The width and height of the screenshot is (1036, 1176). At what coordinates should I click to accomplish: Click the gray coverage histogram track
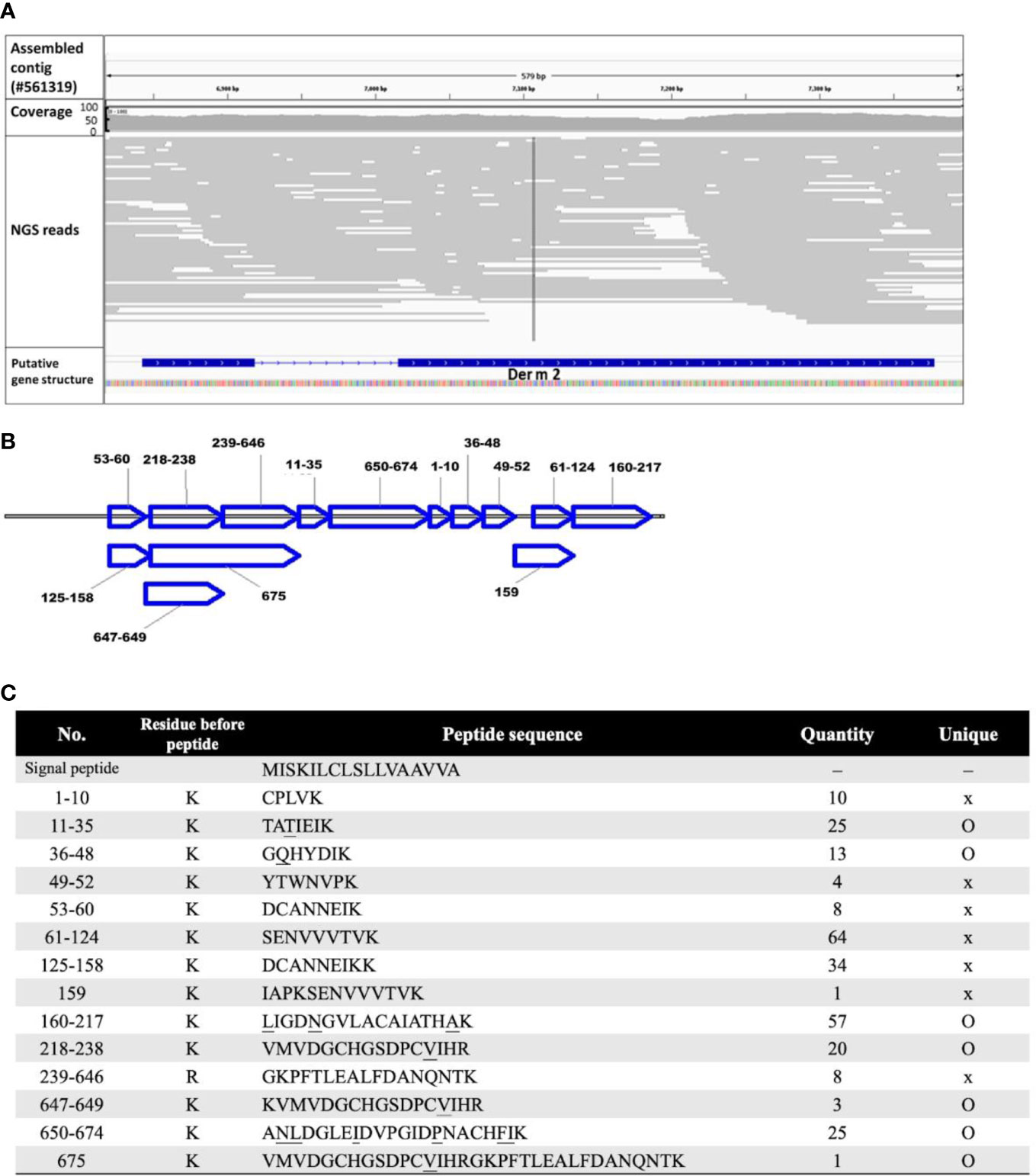pyautogui.click(x=534, y=121)
